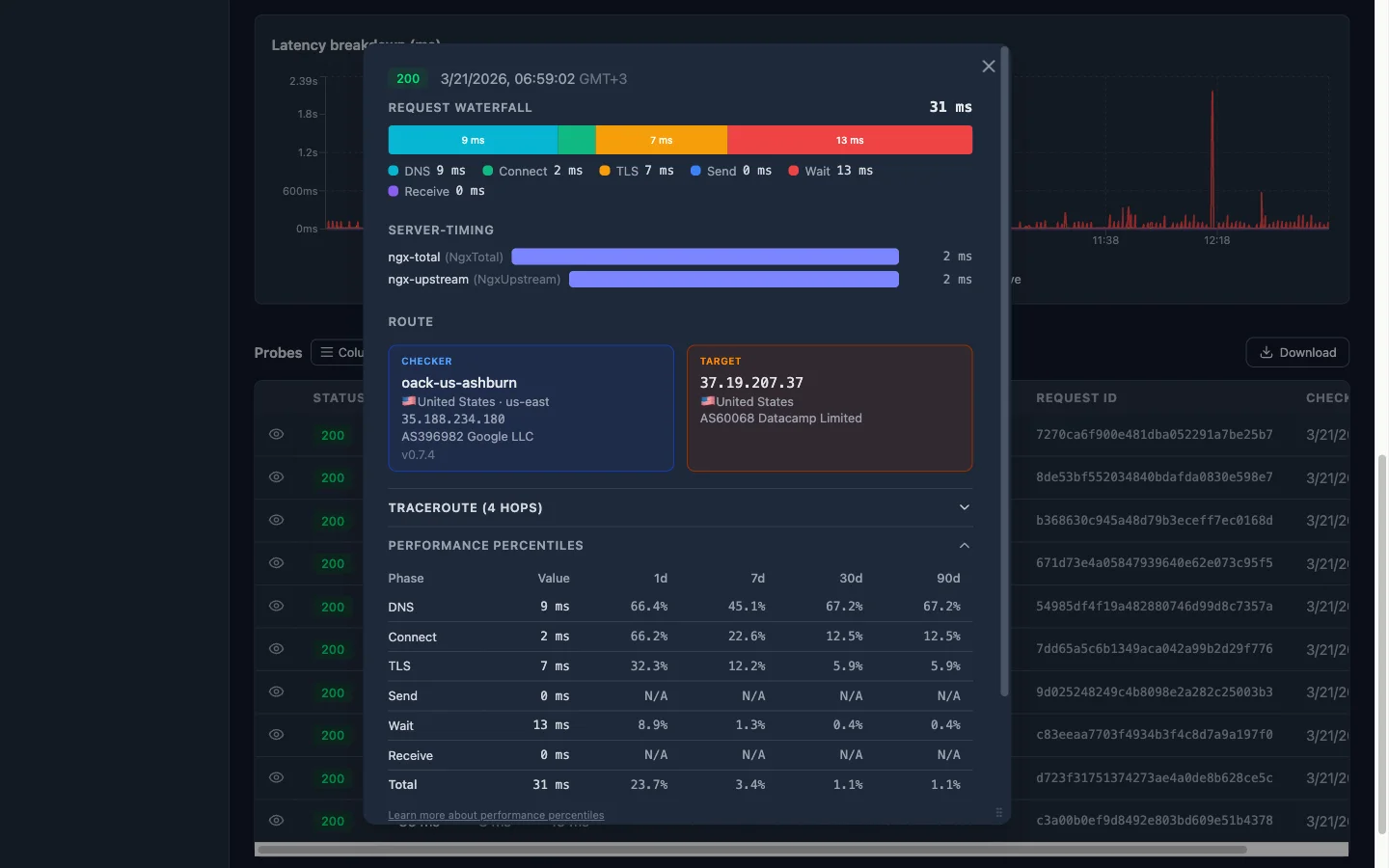Screen dimensions: 1389x868
Task: Click eye icon for request c83eeaa7 row
Action: (x=276, y=735)
